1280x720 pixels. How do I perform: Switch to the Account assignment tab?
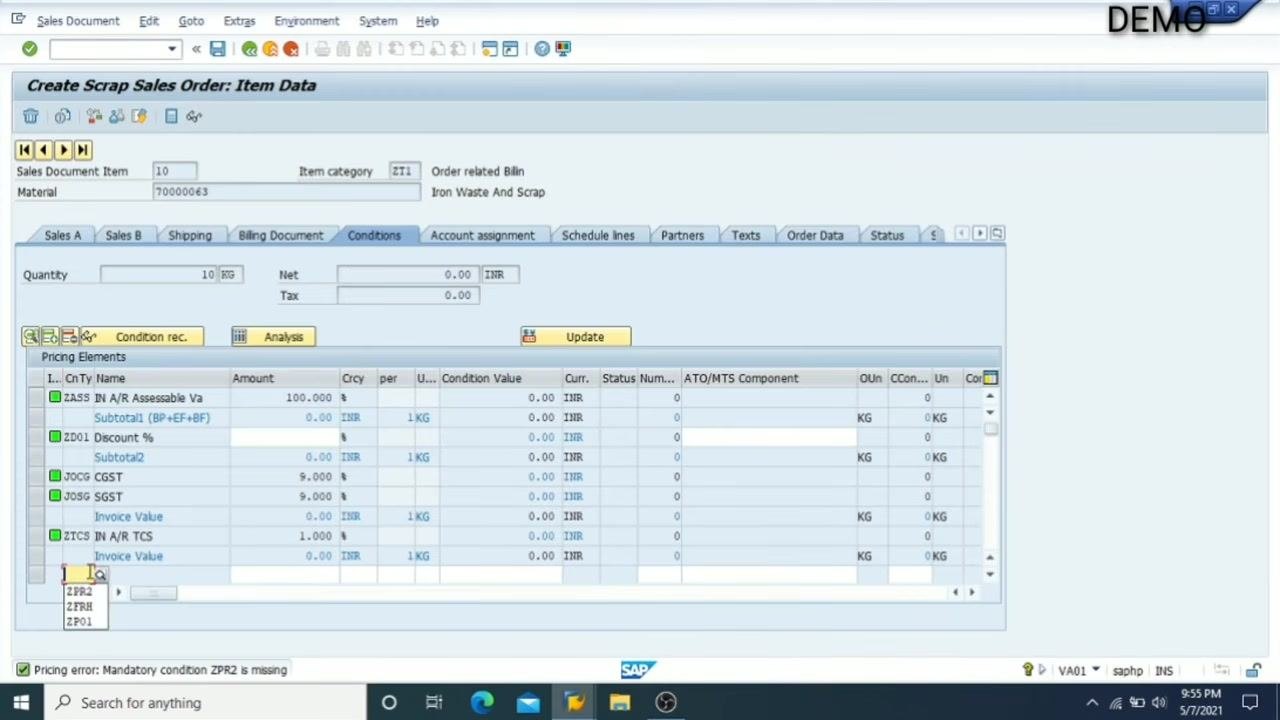[483, 235]
